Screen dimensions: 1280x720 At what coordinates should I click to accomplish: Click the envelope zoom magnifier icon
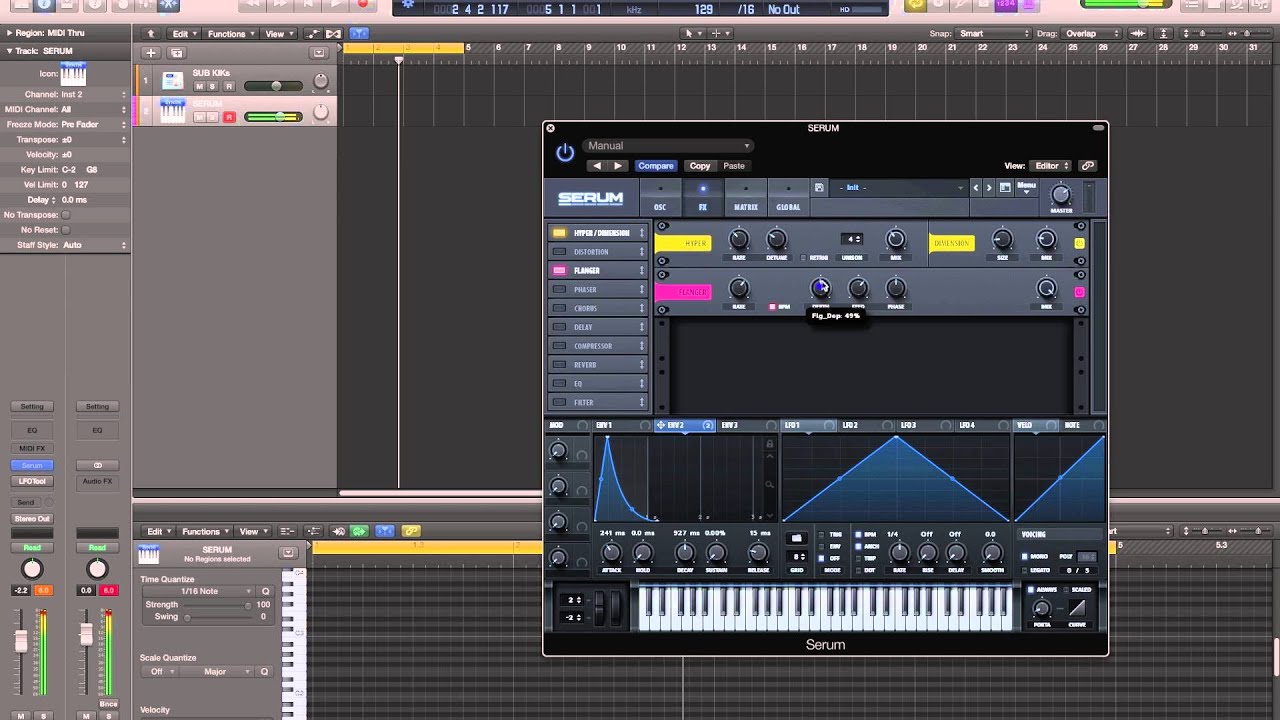[x=769, y=484]
